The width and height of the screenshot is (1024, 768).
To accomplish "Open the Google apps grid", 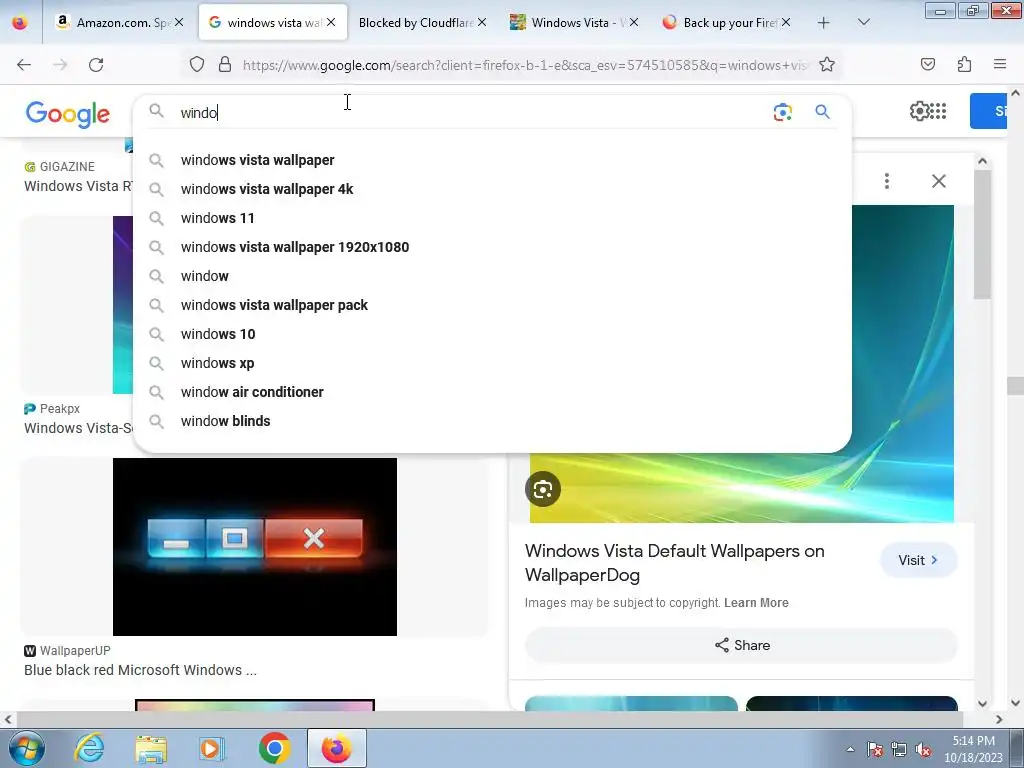I will [x=938, y=111].
